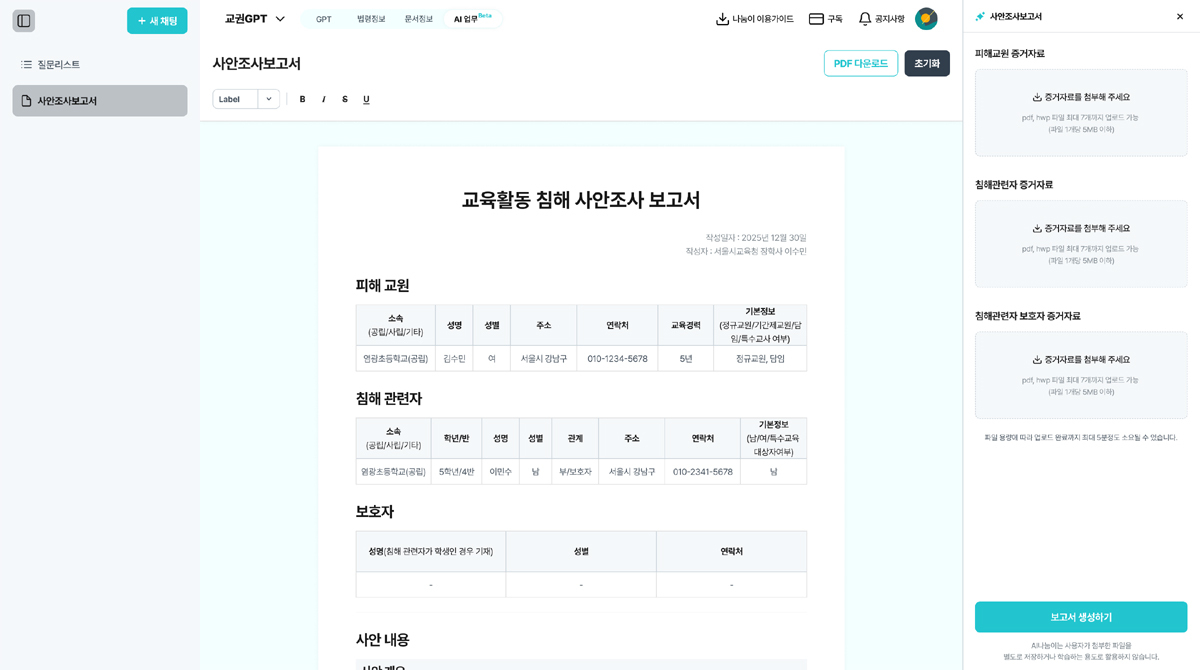Open the 구독 subscription panel
The image size is (1200, 670).
826,18
